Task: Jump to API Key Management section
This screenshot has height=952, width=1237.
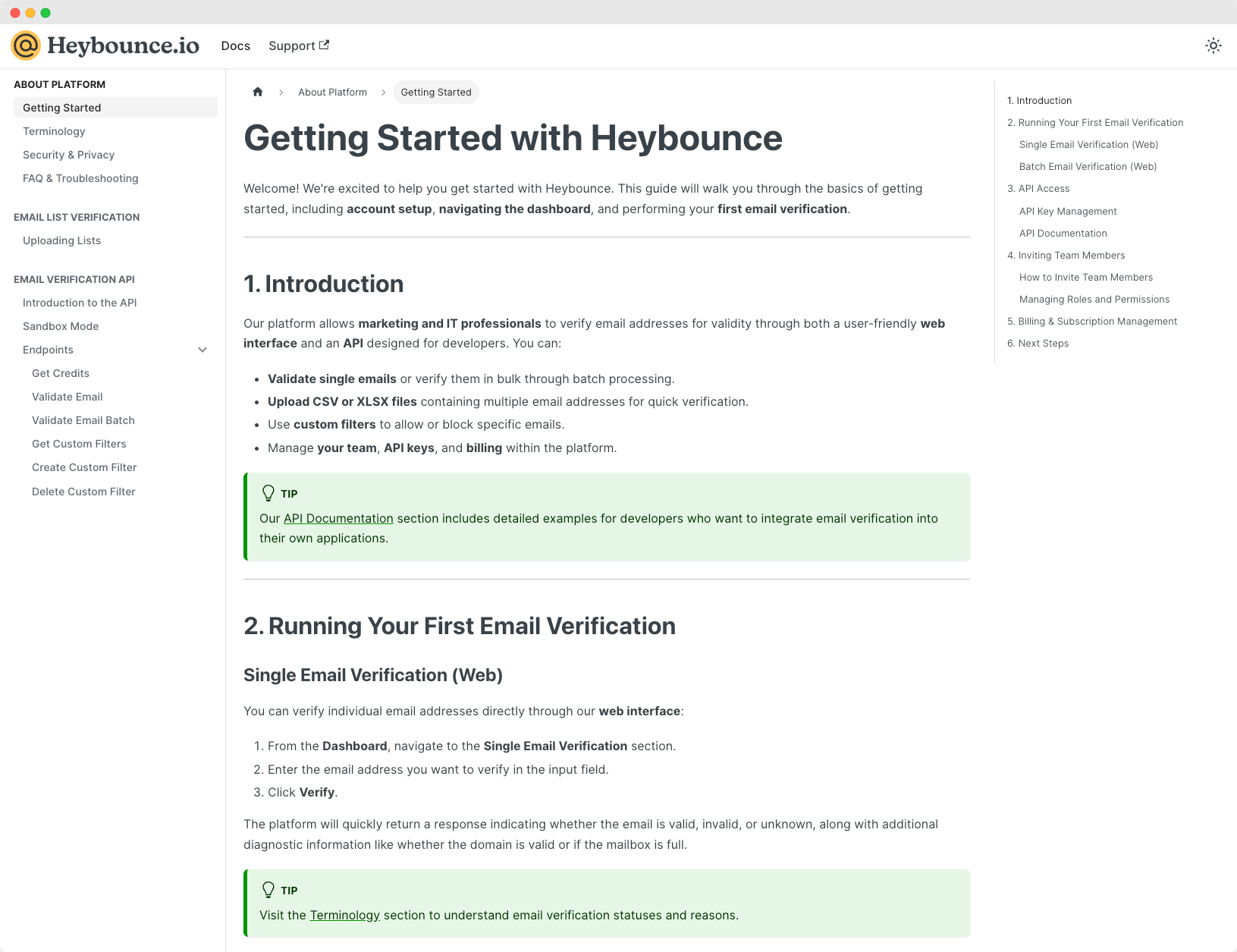Action: click(x=1068, y=211)
